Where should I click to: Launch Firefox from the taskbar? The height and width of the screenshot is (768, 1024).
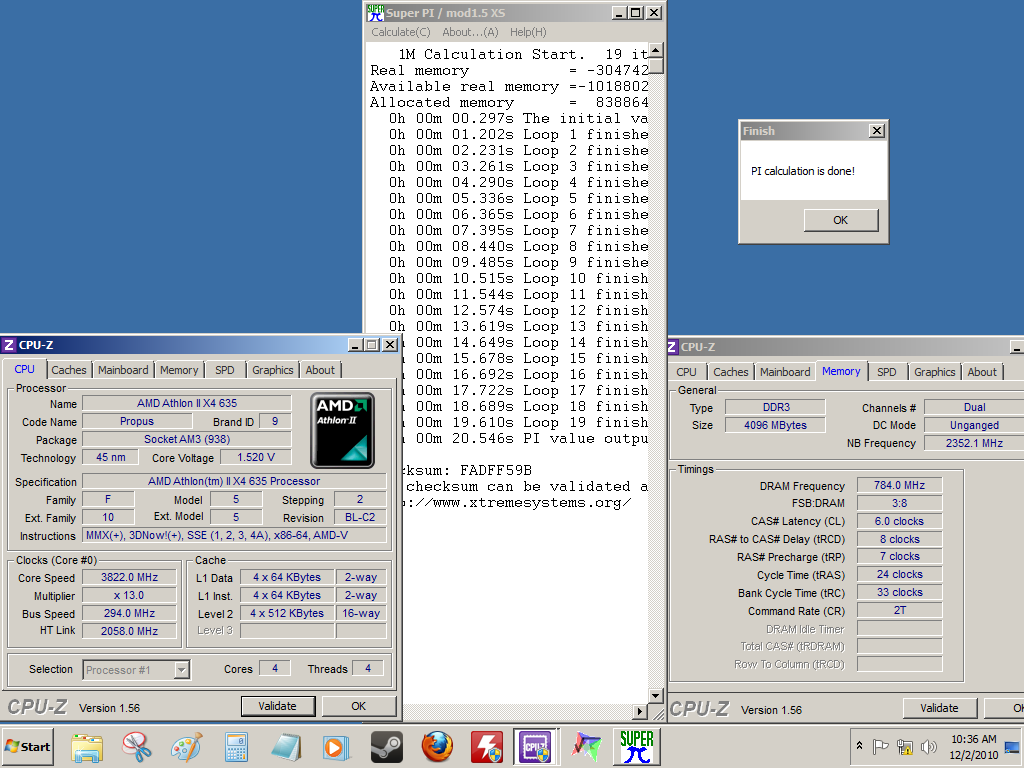point(437,746)
